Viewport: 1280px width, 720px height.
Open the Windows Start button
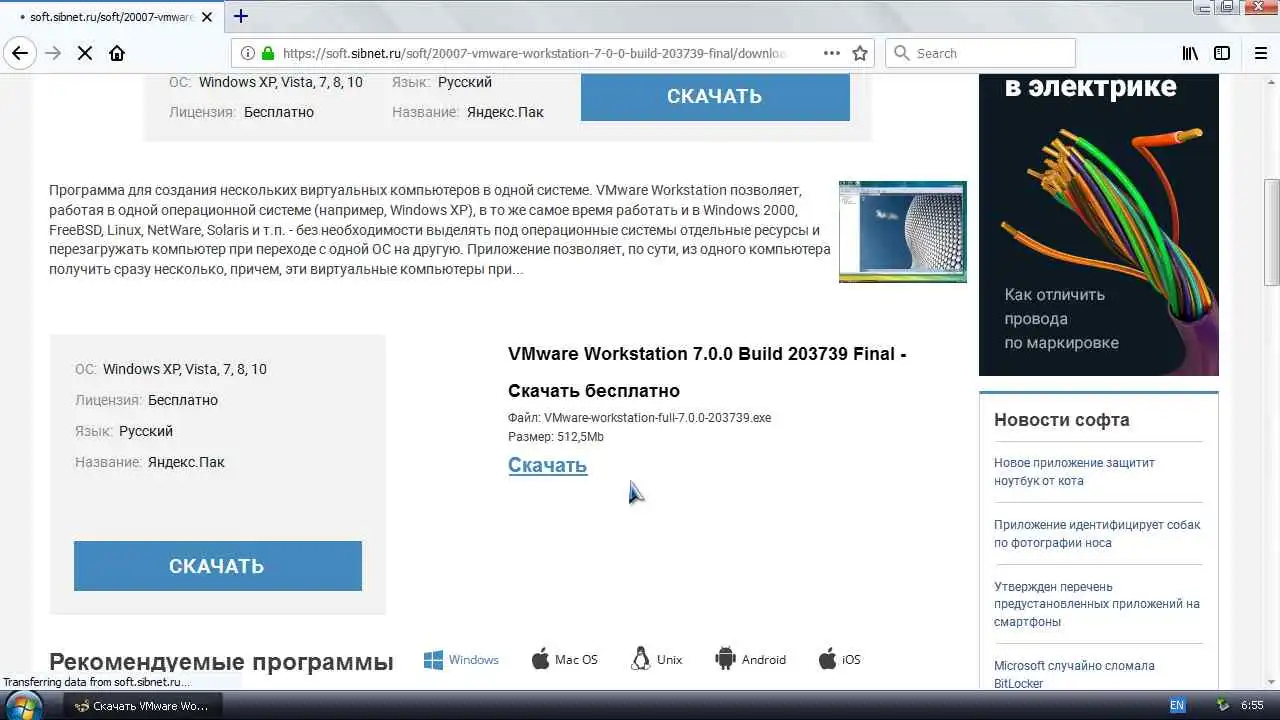[x=24, y=705]
